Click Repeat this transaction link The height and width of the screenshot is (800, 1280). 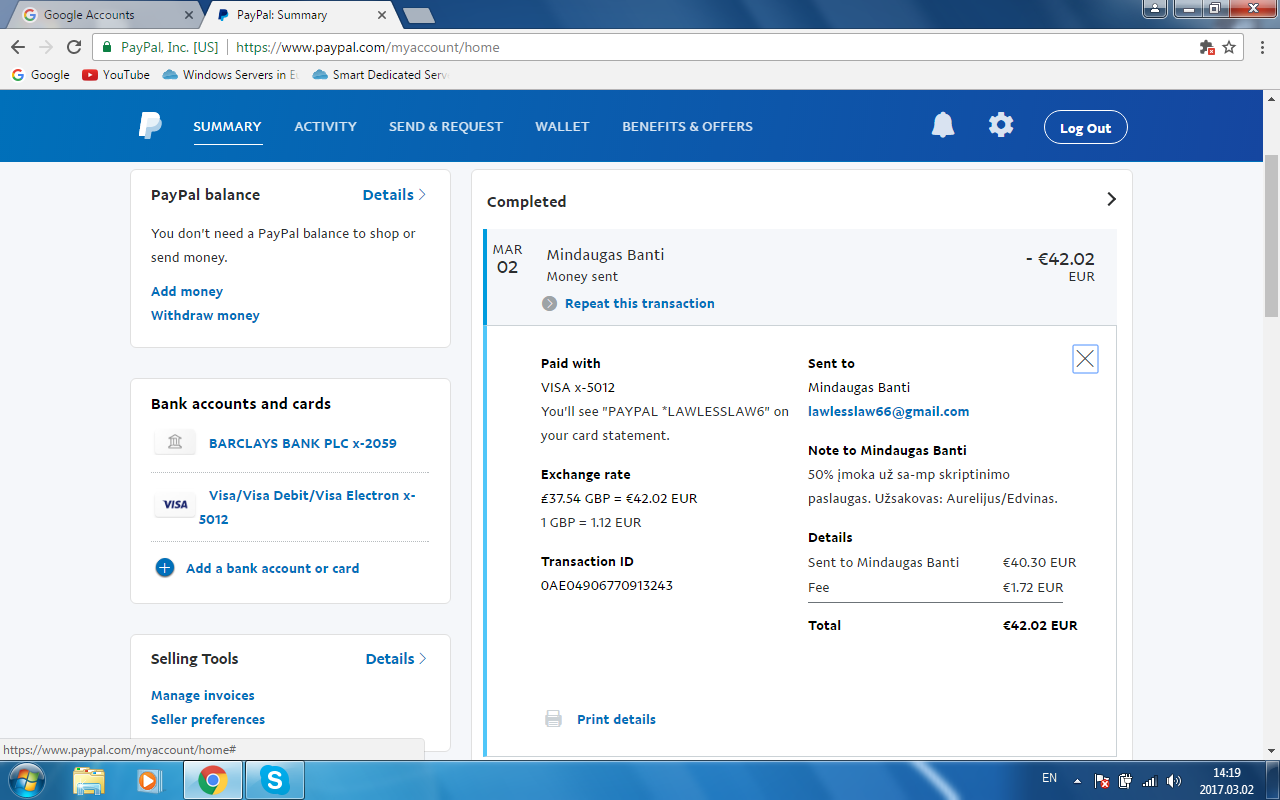click(640, 303)
